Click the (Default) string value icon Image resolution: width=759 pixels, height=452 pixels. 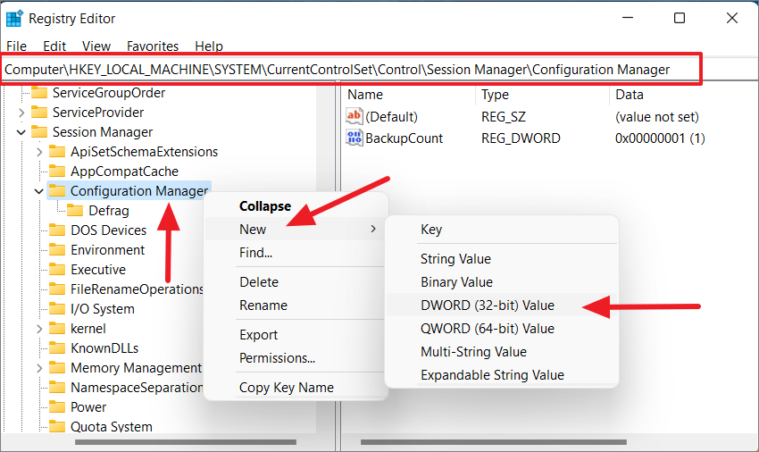click(354, 116)
